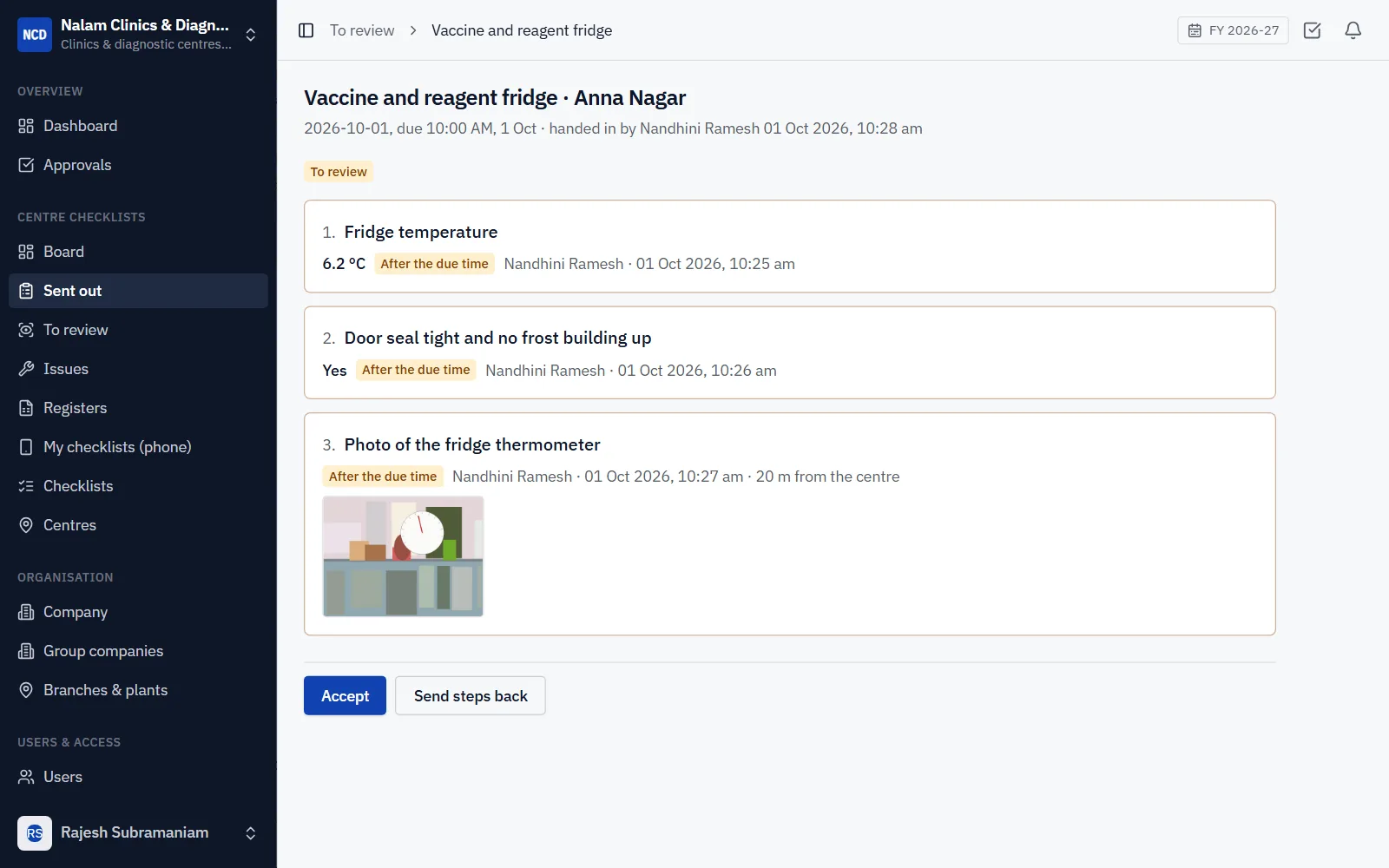The height and width of the screenshot is (868, 1389).
Task: Open Group companies in the sidebar
Action: (x=138, y=651)
